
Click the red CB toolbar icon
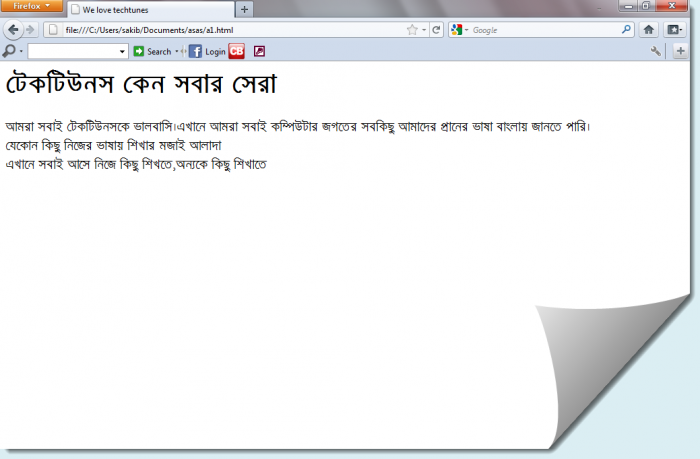(x=237, y=51)
